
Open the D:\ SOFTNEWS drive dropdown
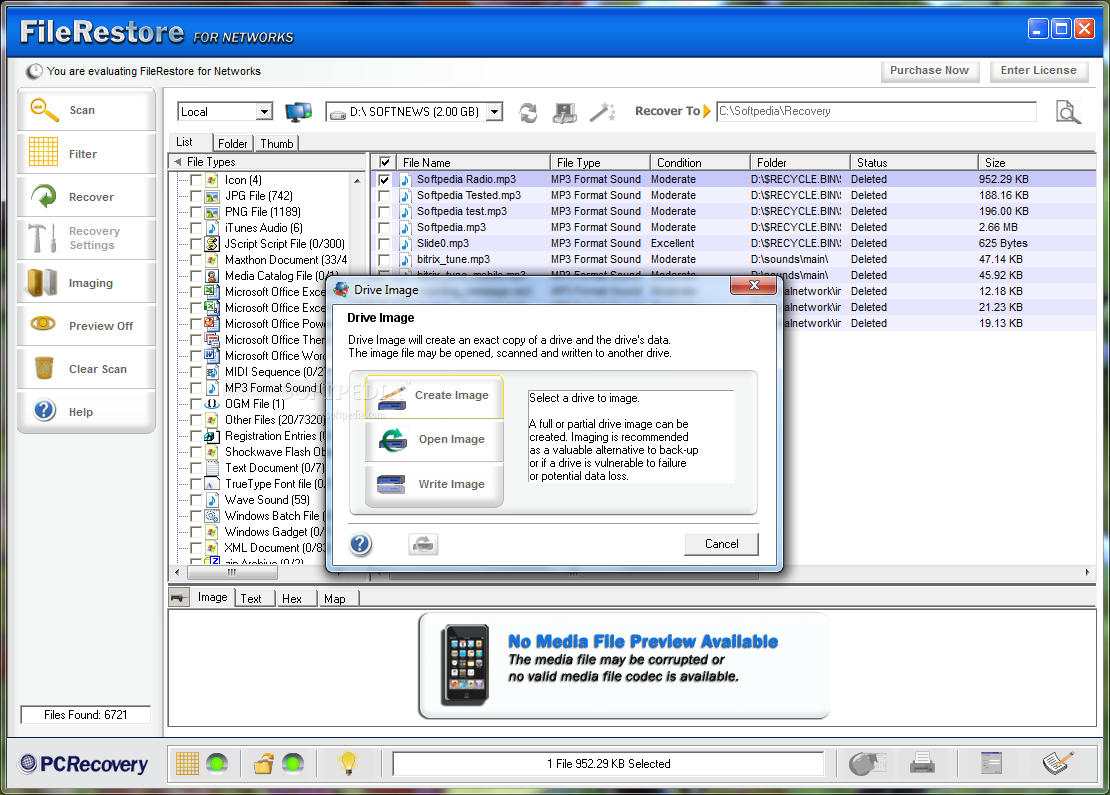[x=495, y=112]
